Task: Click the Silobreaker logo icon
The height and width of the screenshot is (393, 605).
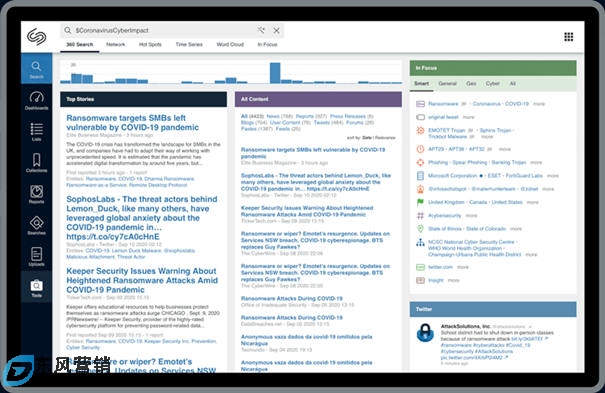Action: (37, 37)
